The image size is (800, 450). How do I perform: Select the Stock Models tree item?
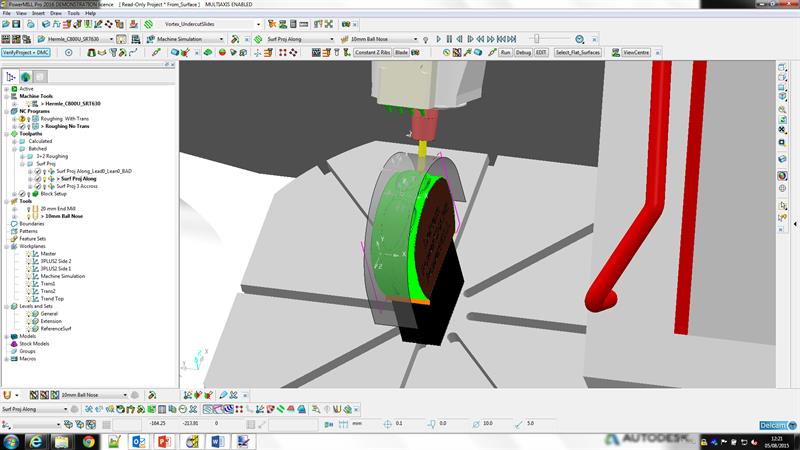pos(34,344)
